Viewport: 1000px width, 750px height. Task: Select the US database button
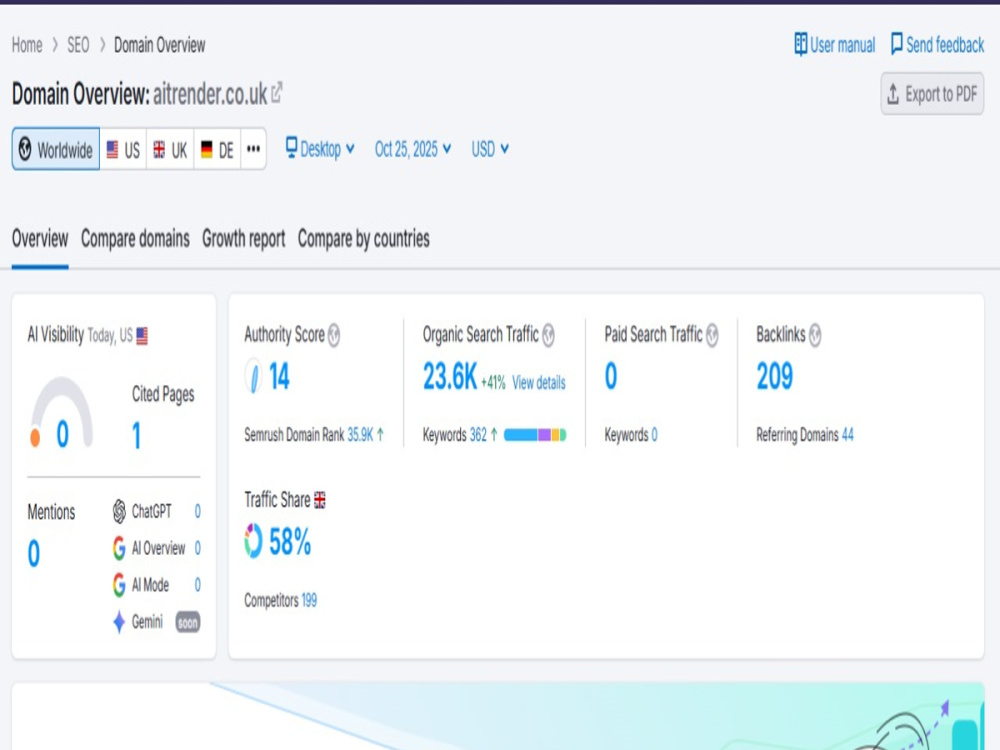click(x=123, y=149)
